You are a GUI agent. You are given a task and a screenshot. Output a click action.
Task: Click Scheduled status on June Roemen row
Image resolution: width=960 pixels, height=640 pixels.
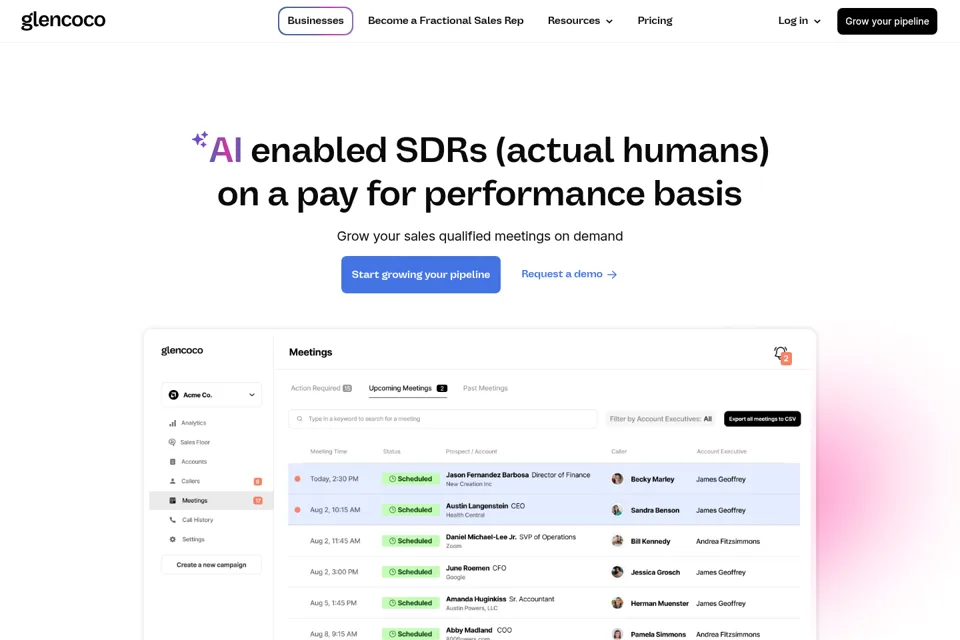point(411,572)
